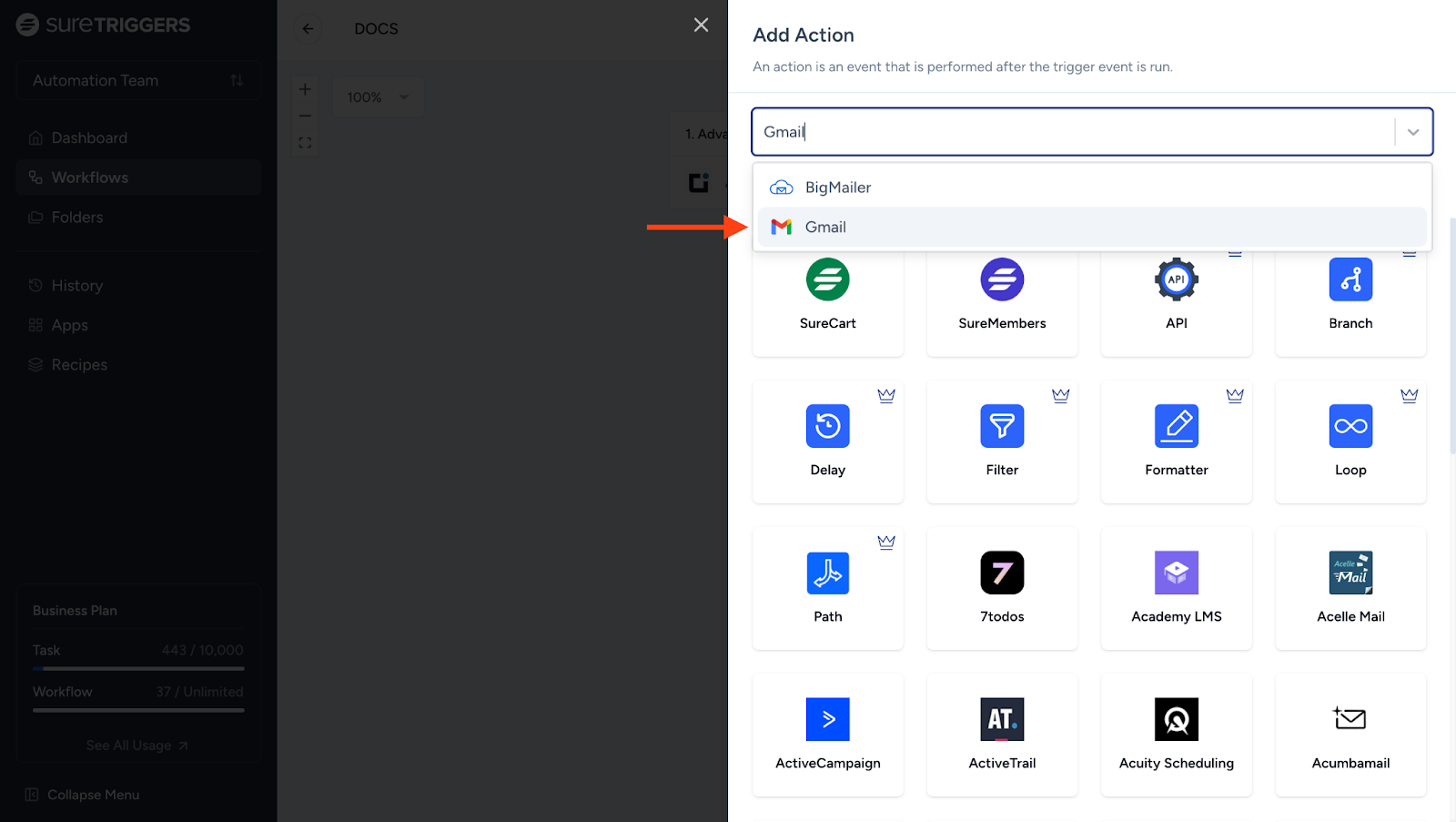Open the See All Usage link
The width and height of the screenshot is (1456, 822).
pyautogui.click(x=136, y=745)
